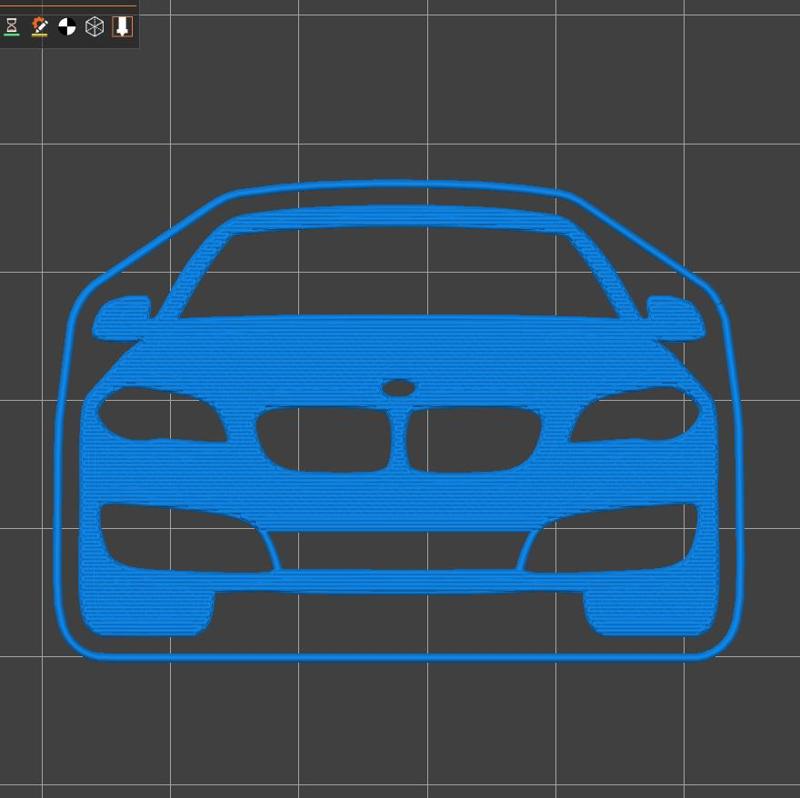Click the round hood emblem cutout
The height and width of the screenshot is (798, 800).
pyautogui.click(x=400, y=388)
